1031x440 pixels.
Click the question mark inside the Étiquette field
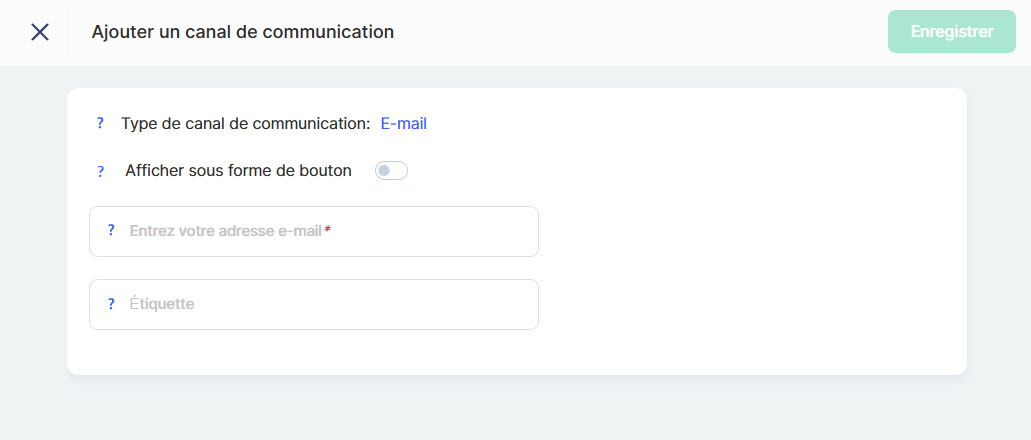point(111,304)
